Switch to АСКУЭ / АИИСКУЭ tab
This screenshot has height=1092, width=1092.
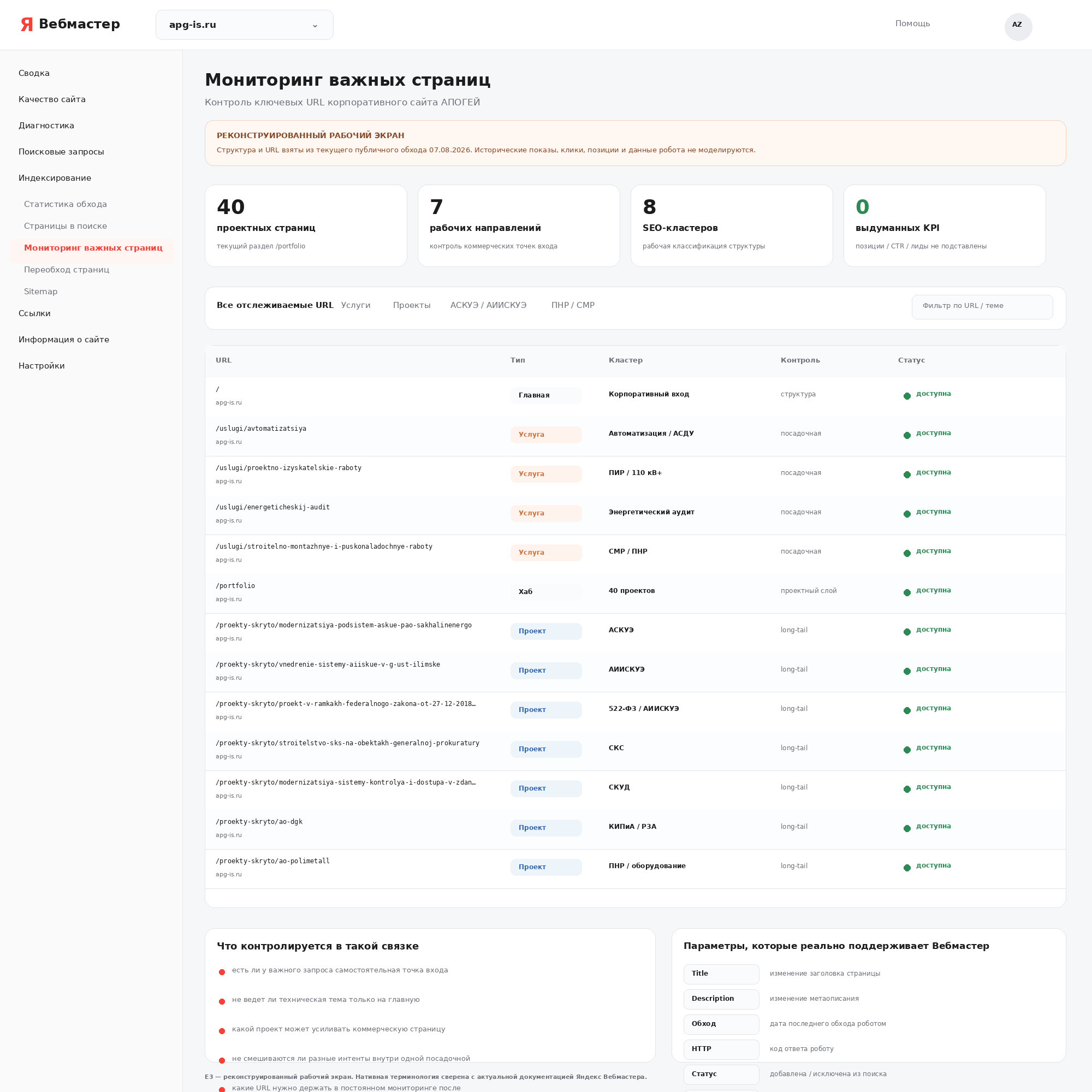point(488,305)
